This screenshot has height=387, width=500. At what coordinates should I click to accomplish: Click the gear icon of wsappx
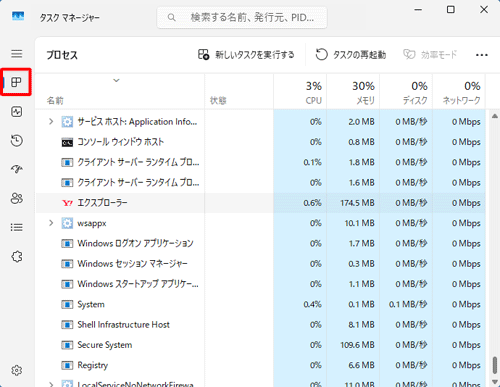click(67, 223)
